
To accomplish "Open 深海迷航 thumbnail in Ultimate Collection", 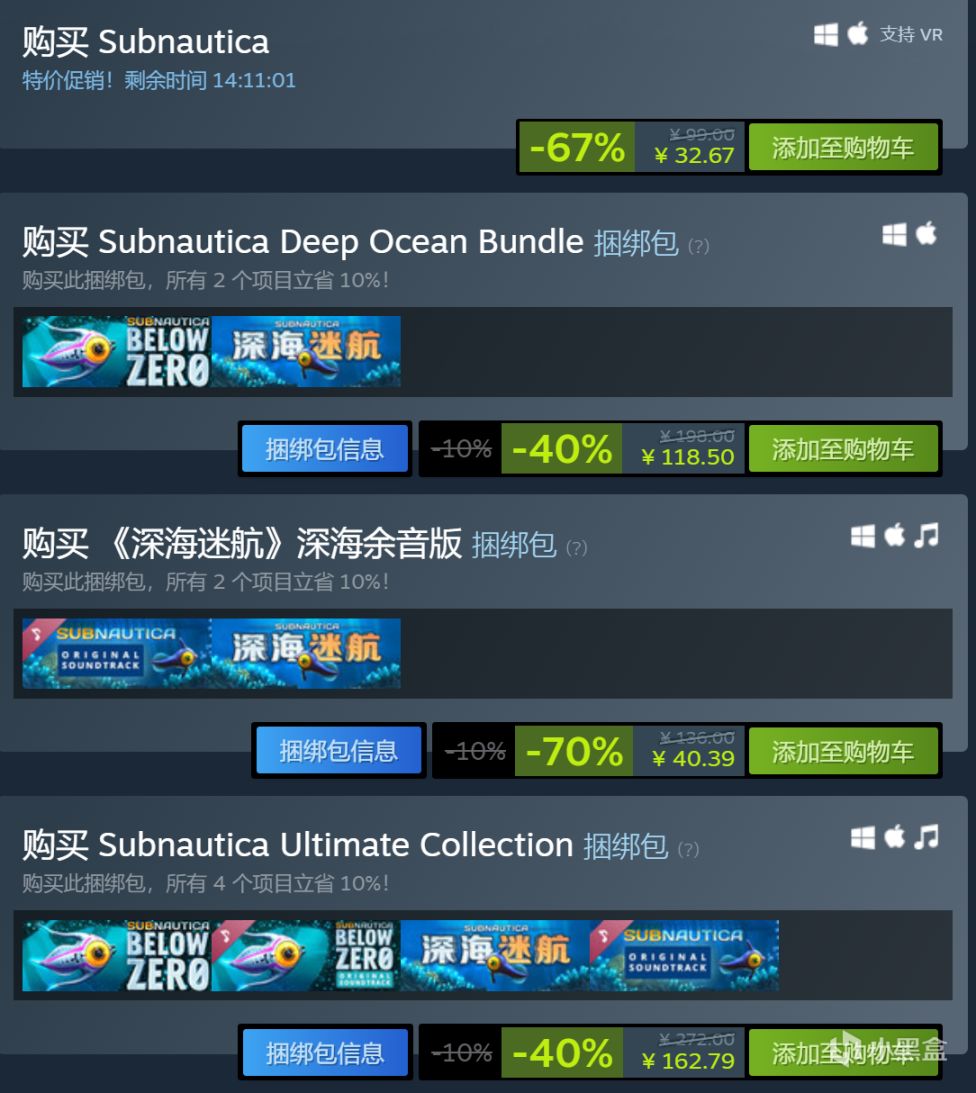I will coord(495,955).
